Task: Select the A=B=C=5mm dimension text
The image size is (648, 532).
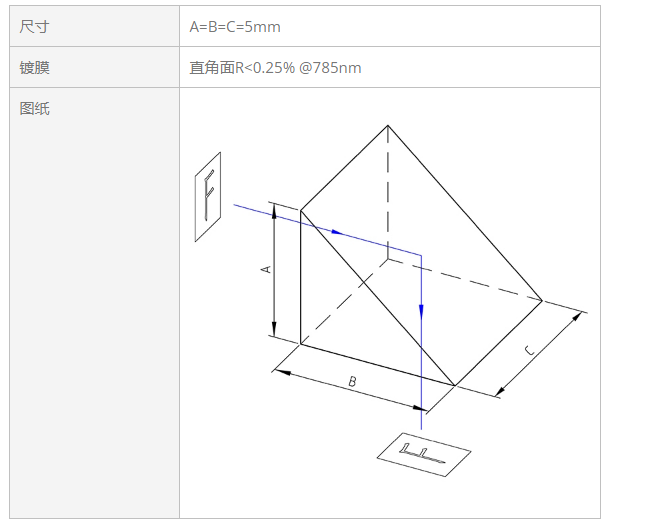Action: point(235,27)
